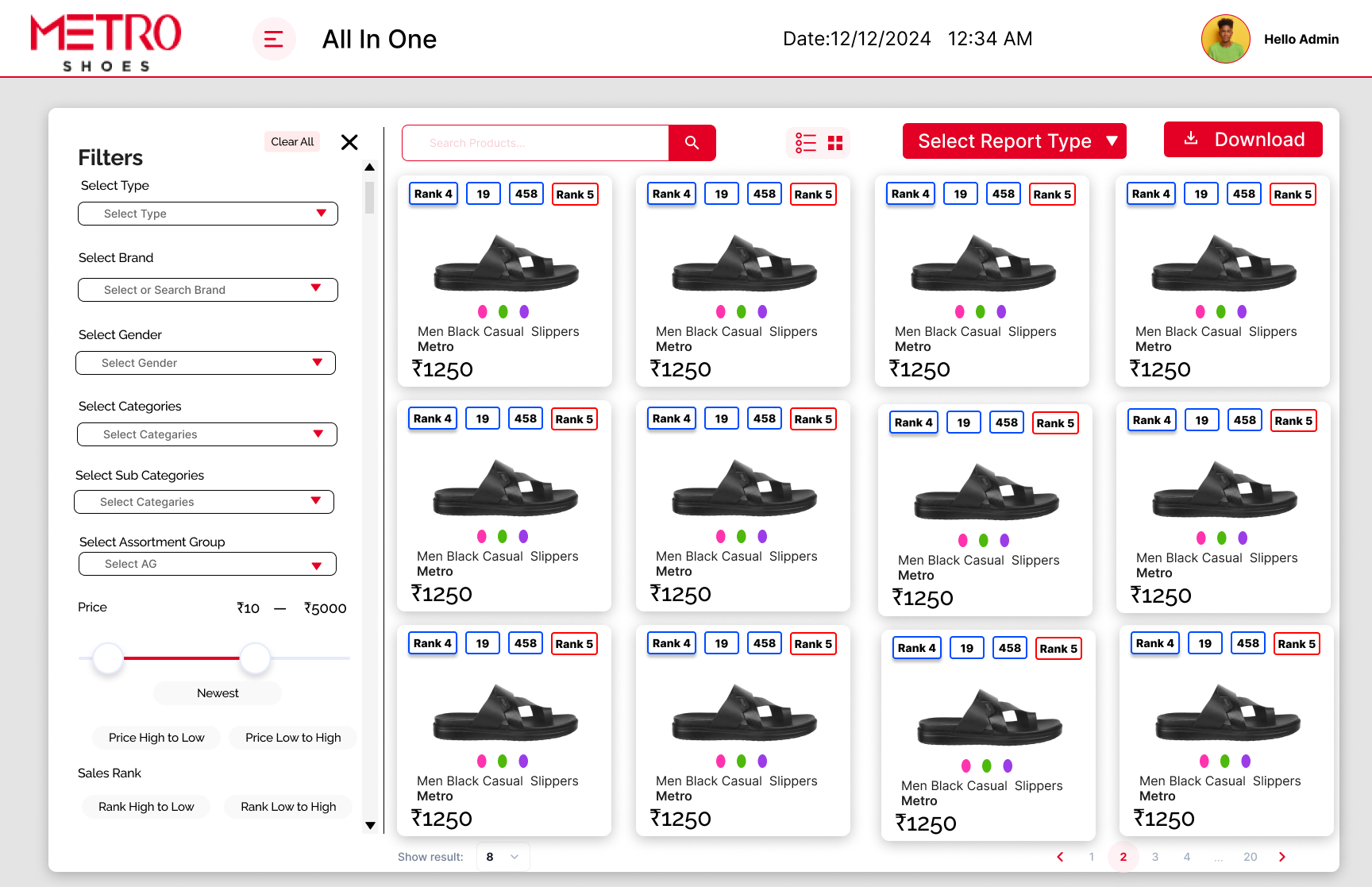Click the left price slider handle
Image resolution: width=1372 pixels, height=887 pixels.
108,658
